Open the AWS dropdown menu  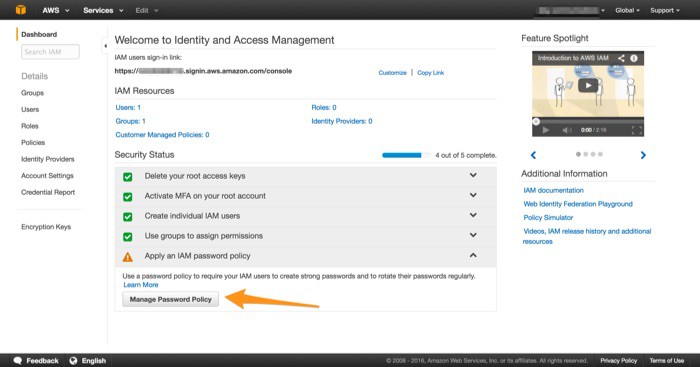coord(56,10)
